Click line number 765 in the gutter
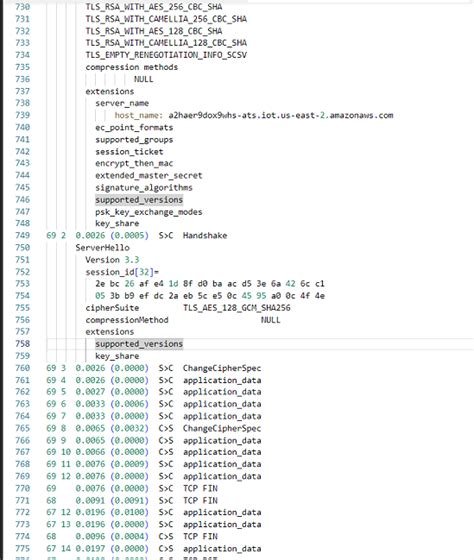Screen dimensions: 474x560 [23, 428]
